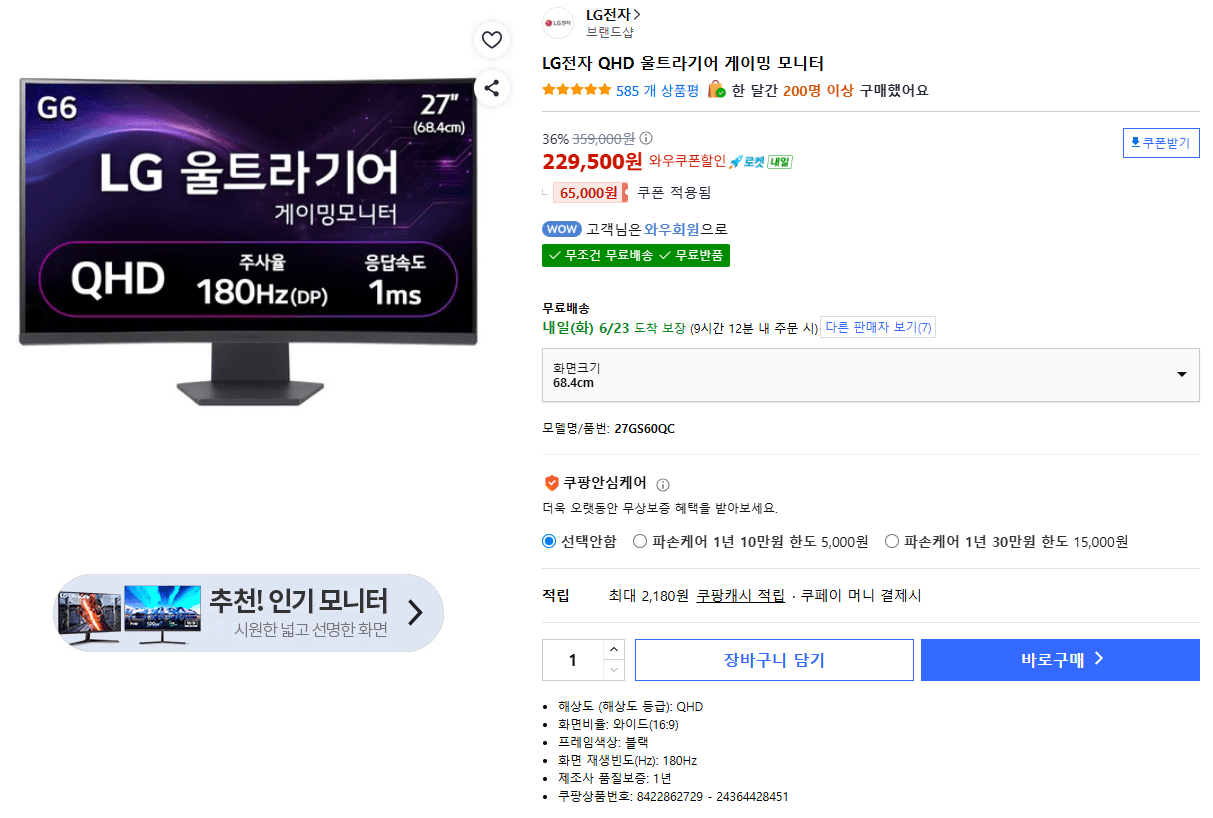Click the 바로구매 button

[1060, 660]
